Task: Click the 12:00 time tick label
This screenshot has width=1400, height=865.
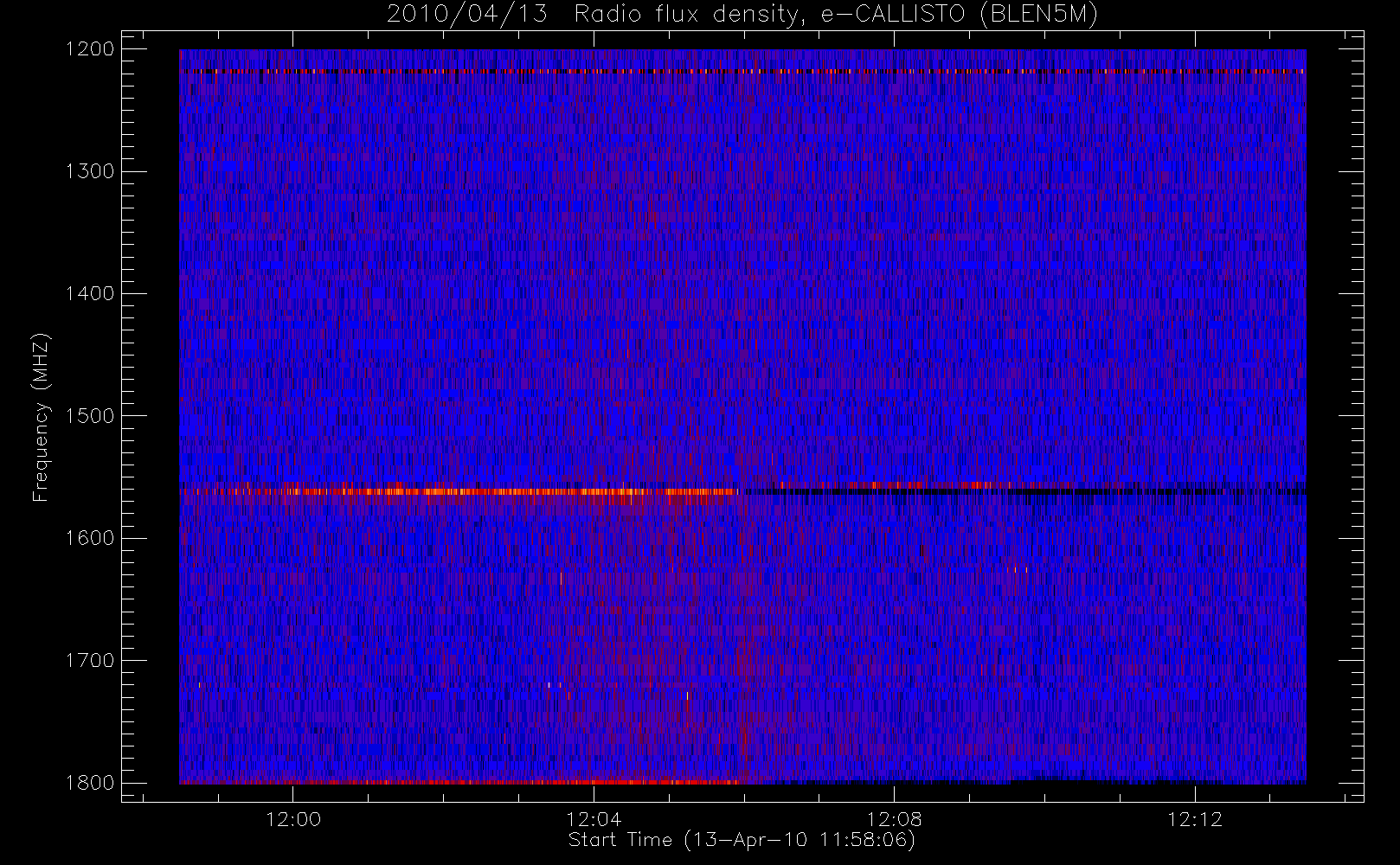Action: 292,819
